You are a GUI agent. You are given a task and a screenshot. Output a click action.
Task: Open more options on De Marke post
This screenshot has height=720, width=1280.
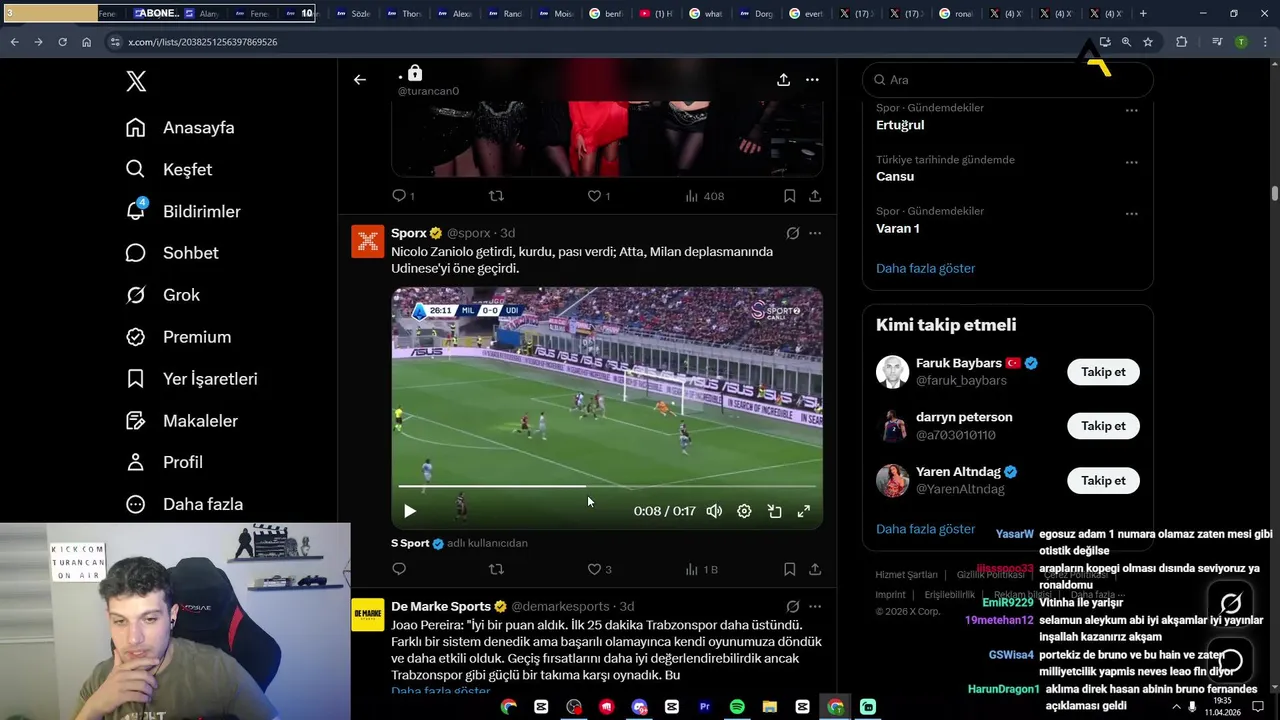pos(815,606)
